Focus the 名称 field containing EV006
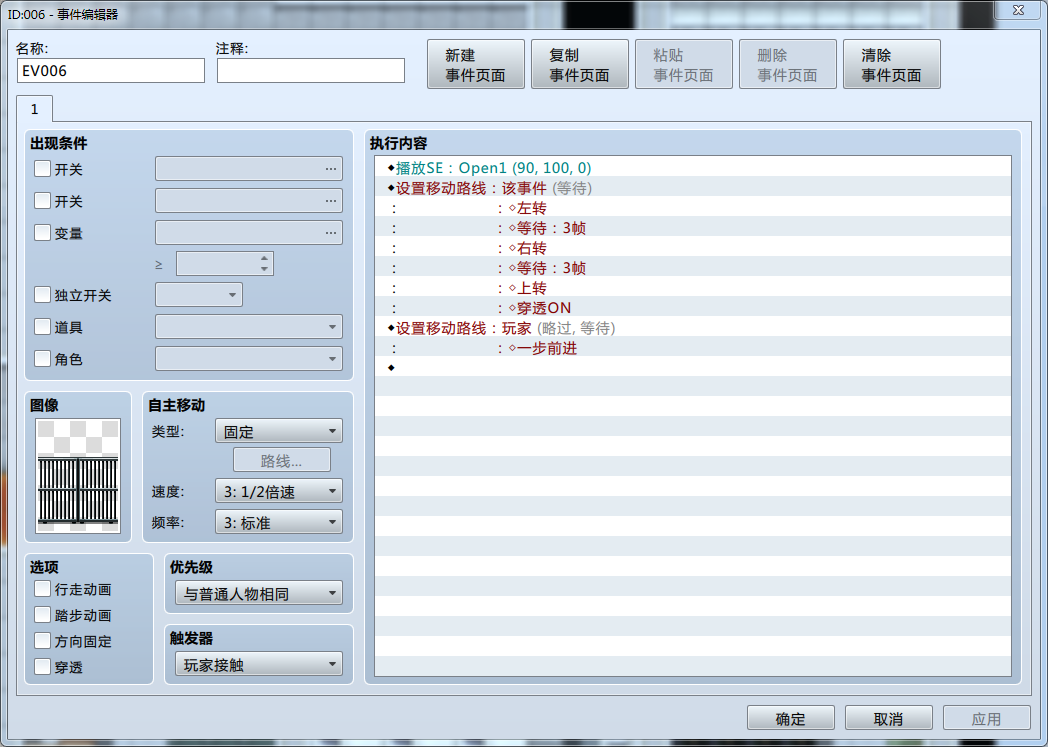The width and height of the screenshot is (1048, 747). (x=111, y=71)
